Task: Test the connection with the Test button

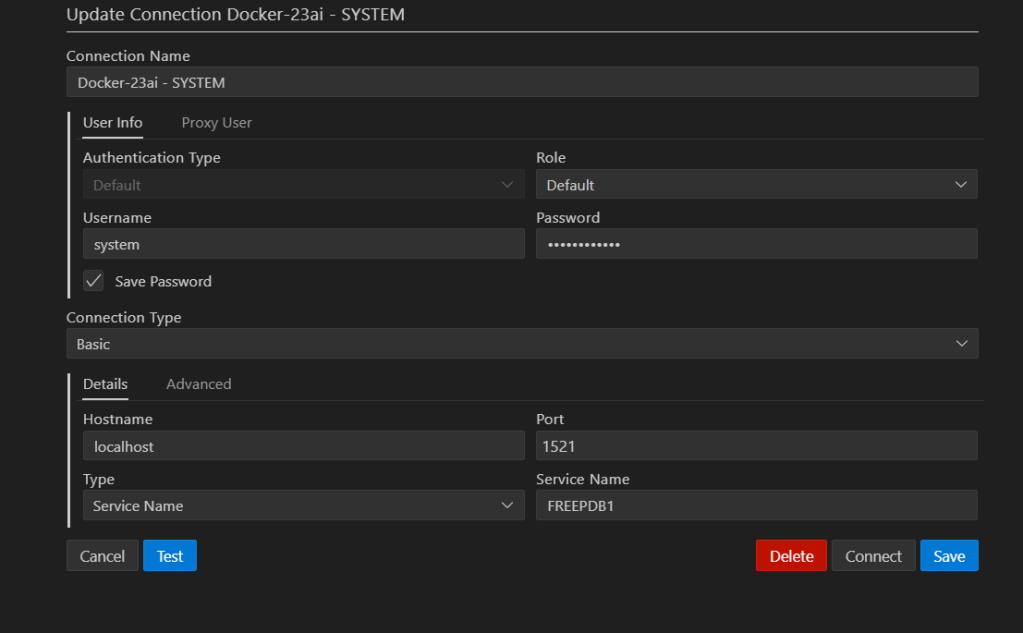Action: [170, 556]
